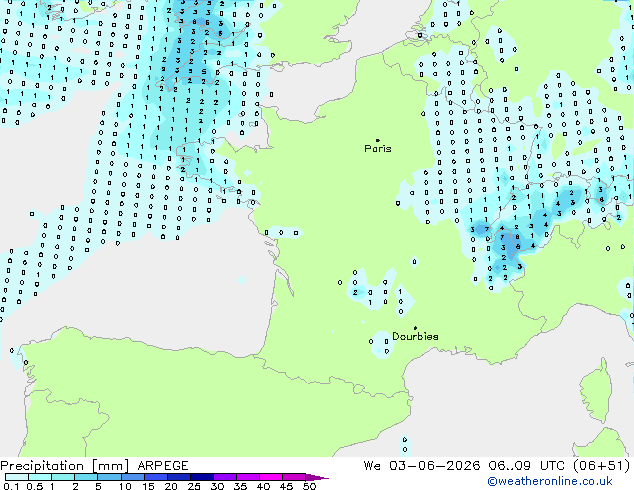Click the '06..09 UTC' time range text
634x490 pixels.
click(x=526, y=466)
